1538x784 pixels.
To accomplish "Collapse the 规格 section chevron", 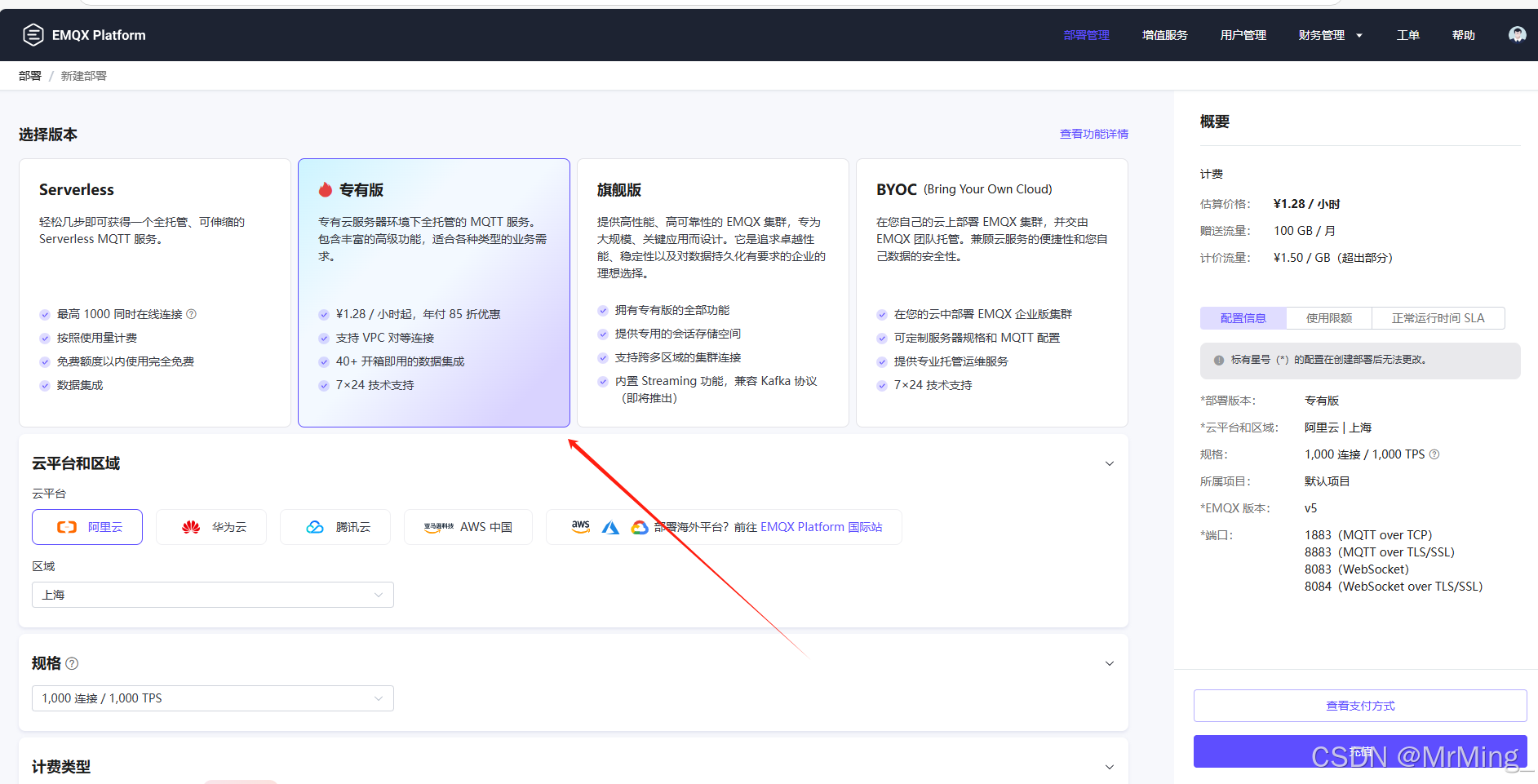I will 1110,663.
